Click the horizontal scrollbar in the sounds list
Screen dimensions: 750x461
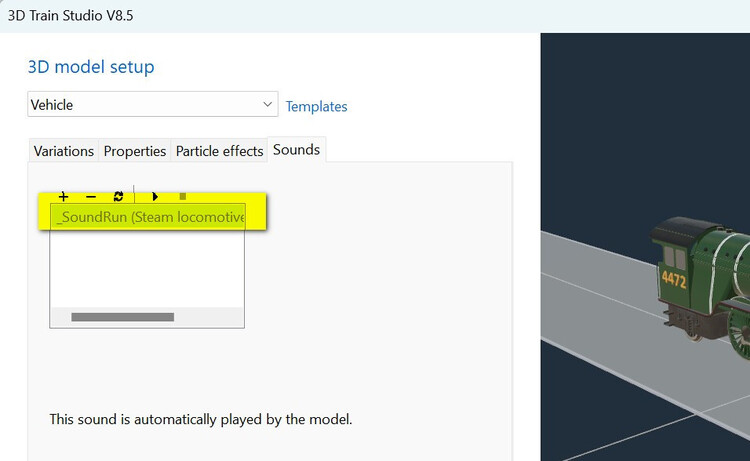122,317
